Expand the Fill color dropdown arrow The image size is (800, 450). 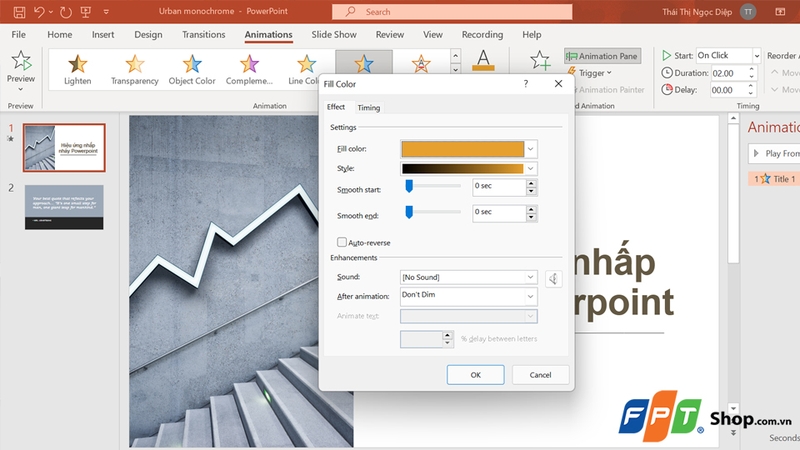[x=531, y=149]
